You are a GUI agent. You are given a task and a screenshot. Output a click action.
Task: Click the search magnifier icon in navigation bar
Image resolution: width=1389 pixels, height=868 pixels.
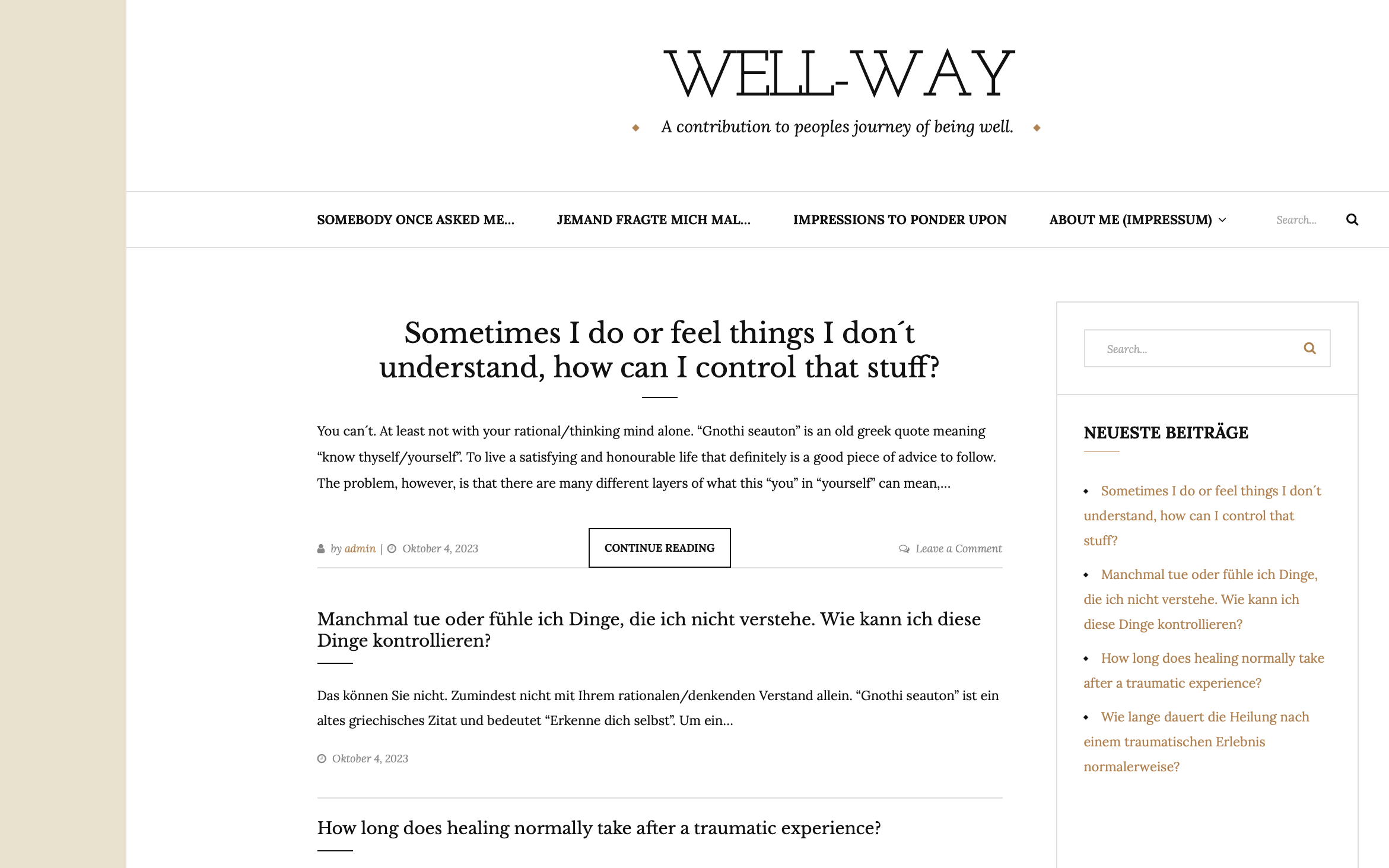point(1352,220)
